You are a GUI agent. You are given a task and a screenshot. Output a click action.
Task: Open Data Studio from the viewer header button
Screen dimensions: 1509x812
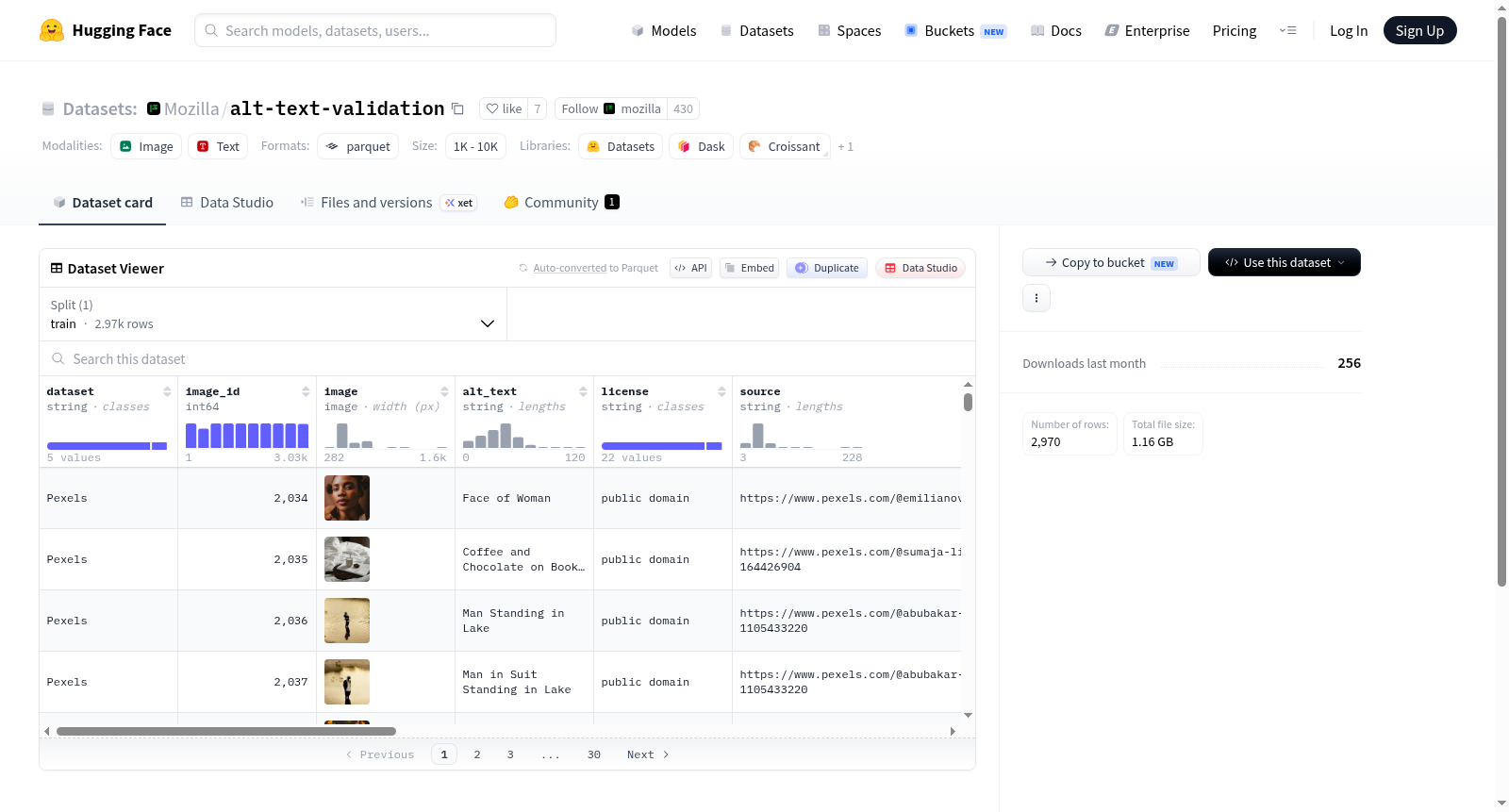coord(920,268)
